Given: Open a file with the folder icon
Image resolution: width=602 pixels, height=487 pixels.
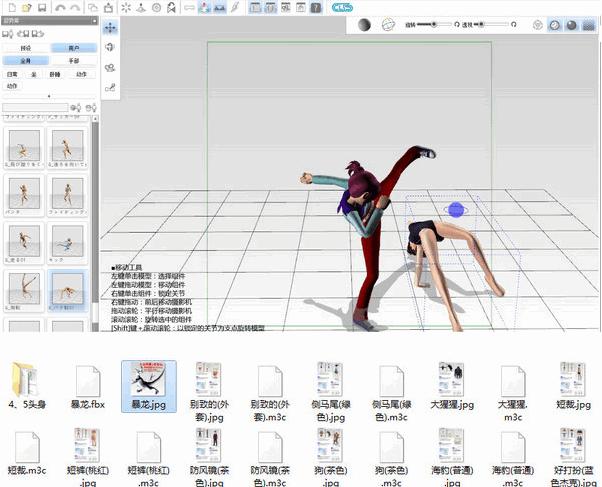Looking at the screenshot, I should 26,7.
